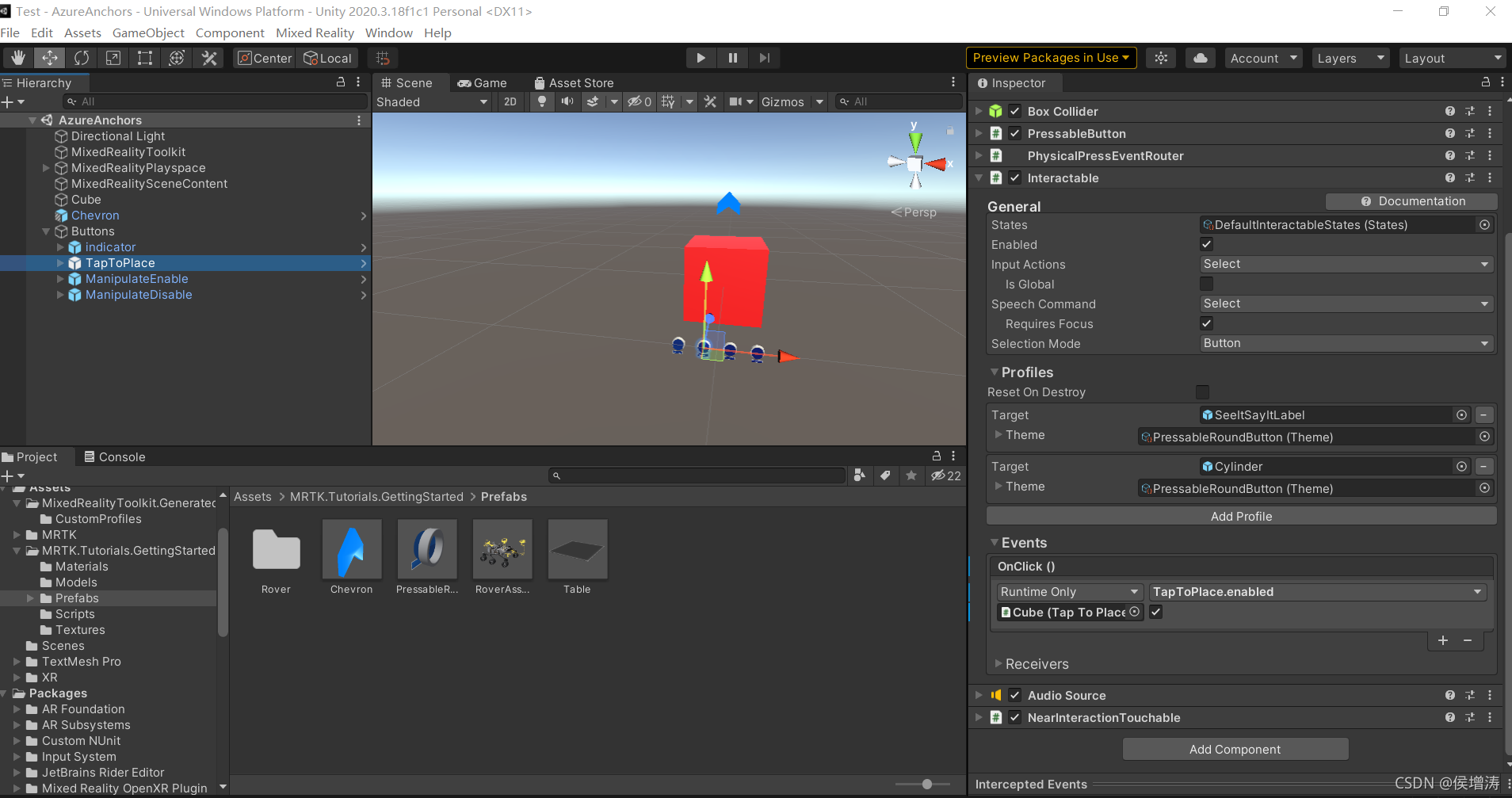Image resolution: width=1512 pixels, height=798 pixels.
Task: Select the Move tool
Action: 49,58
